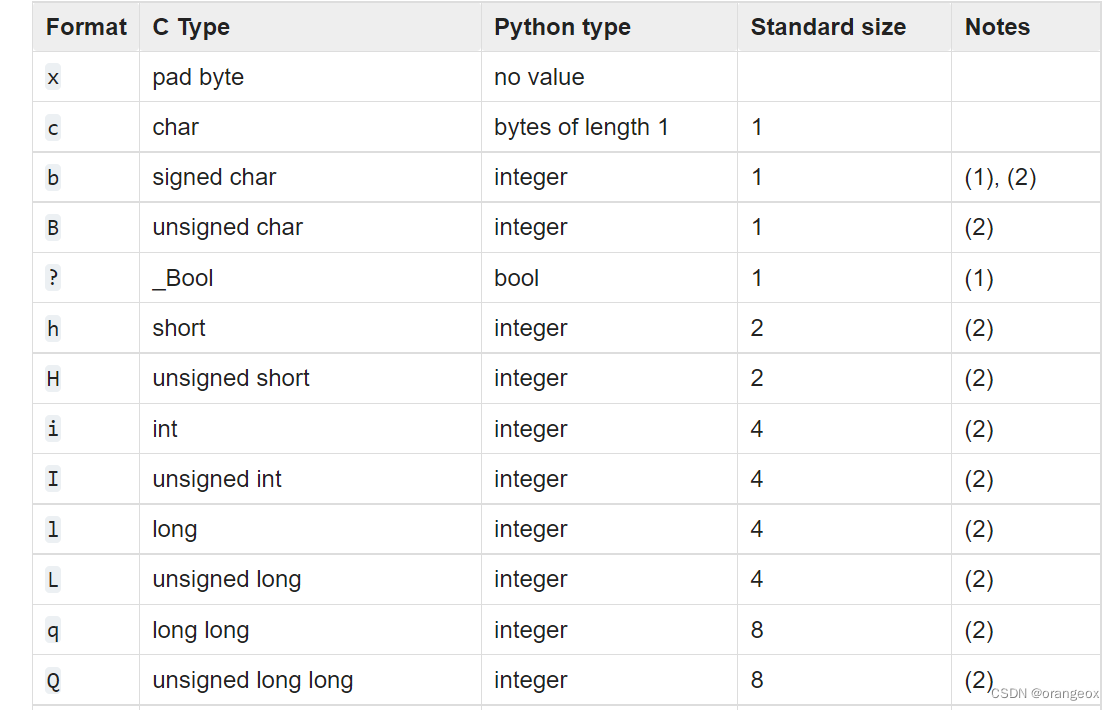
Task: Click the '(1), (2)' notes cell
Action: pos(1000,177)
